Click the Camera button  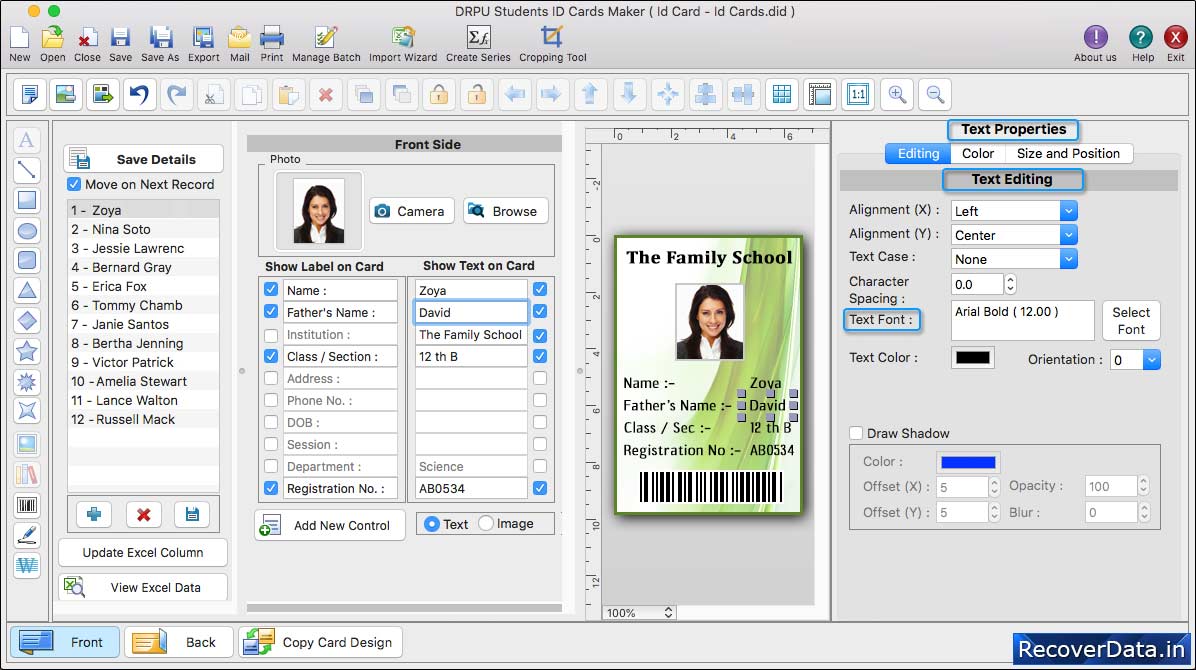[412, 211]
